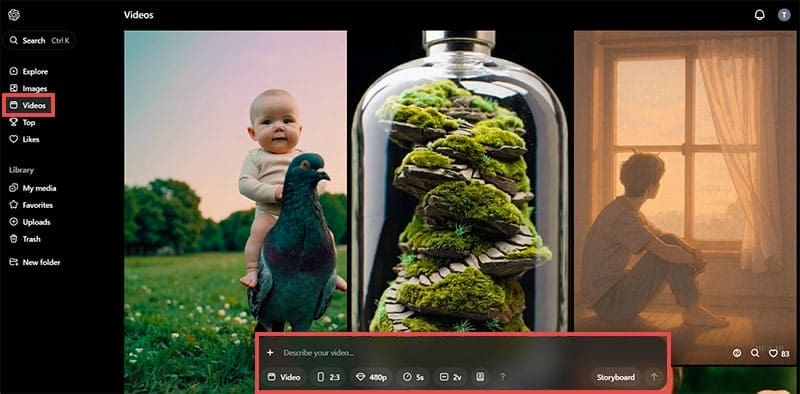Viewport: 800px width, 394px height.
Task: Open the Uploads library
Action: pos(30,222)
